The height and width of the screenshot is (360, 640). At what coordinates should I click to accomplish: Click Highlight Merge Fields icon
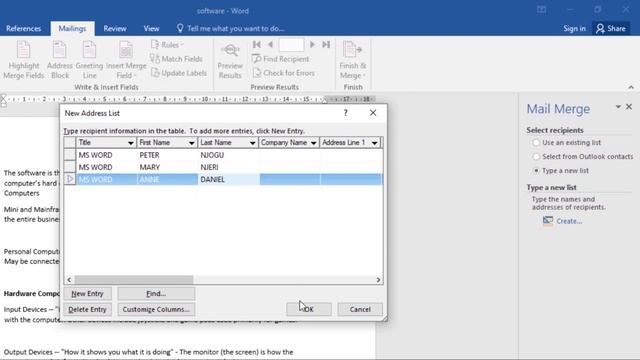point(23,51)
